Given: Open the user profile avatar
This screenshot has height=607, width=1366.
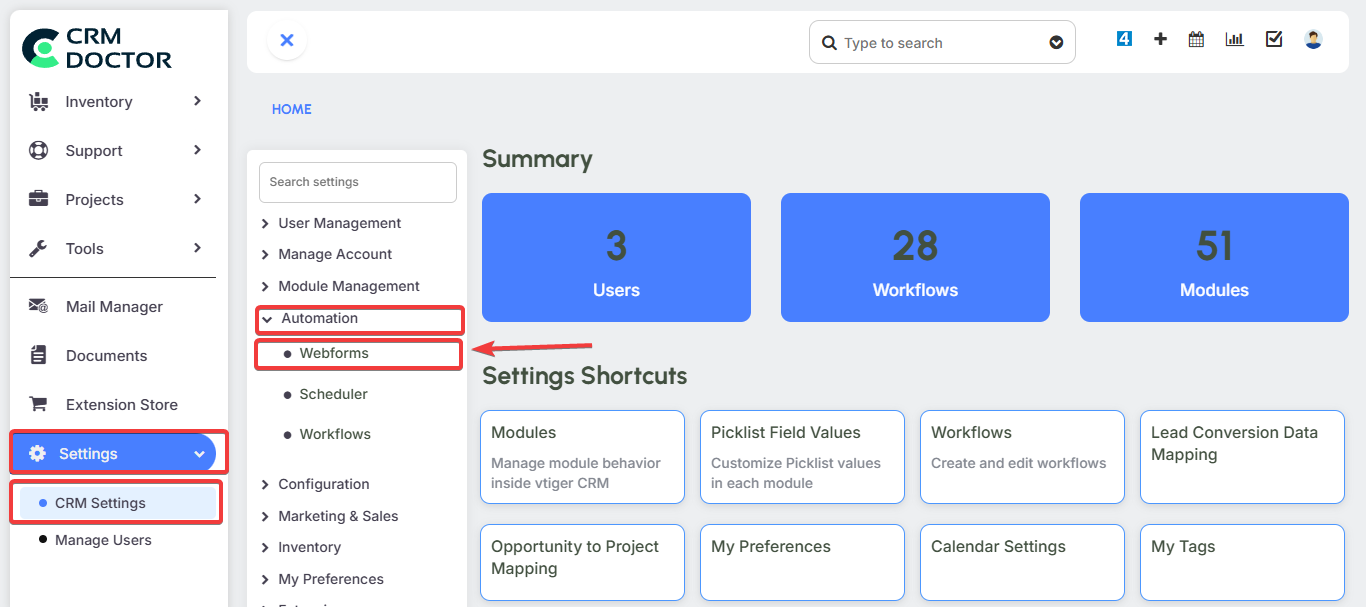Looking at the screenshot, I should pos(1313,39).
